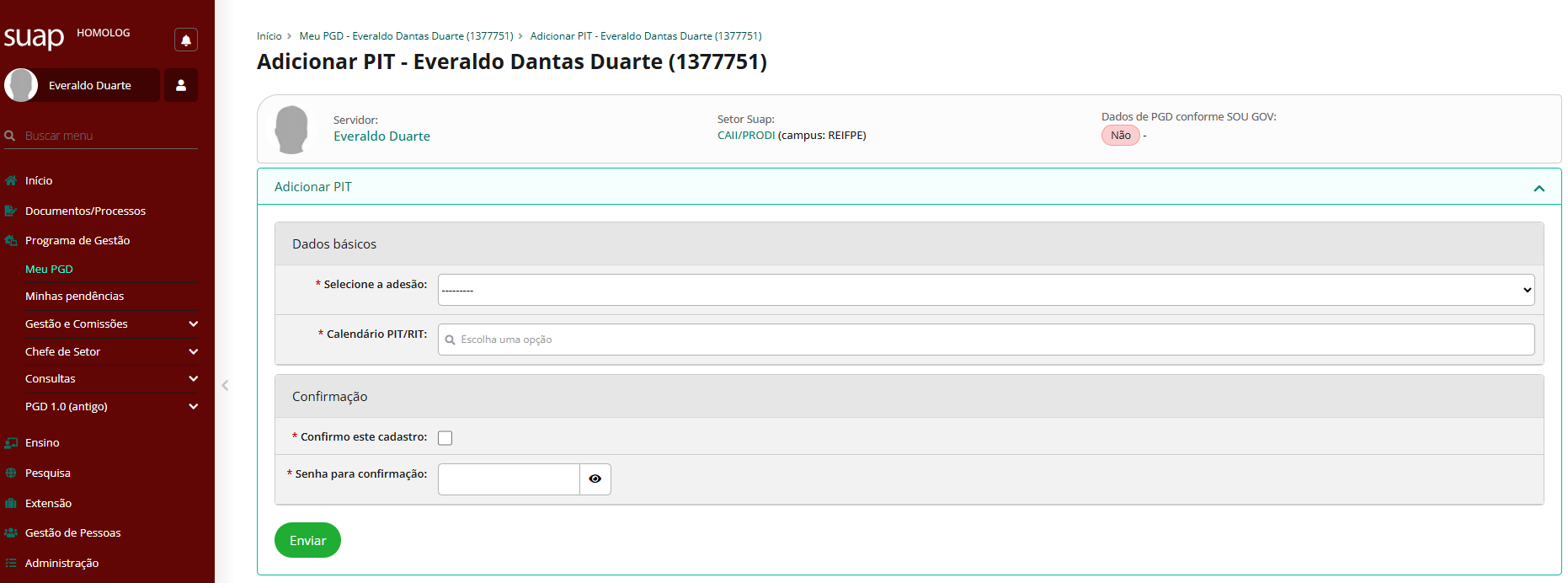Select Meu PGD in the sidebar
The width and height of the screenshot is (1568, 583).
click(x=49, y=269)
